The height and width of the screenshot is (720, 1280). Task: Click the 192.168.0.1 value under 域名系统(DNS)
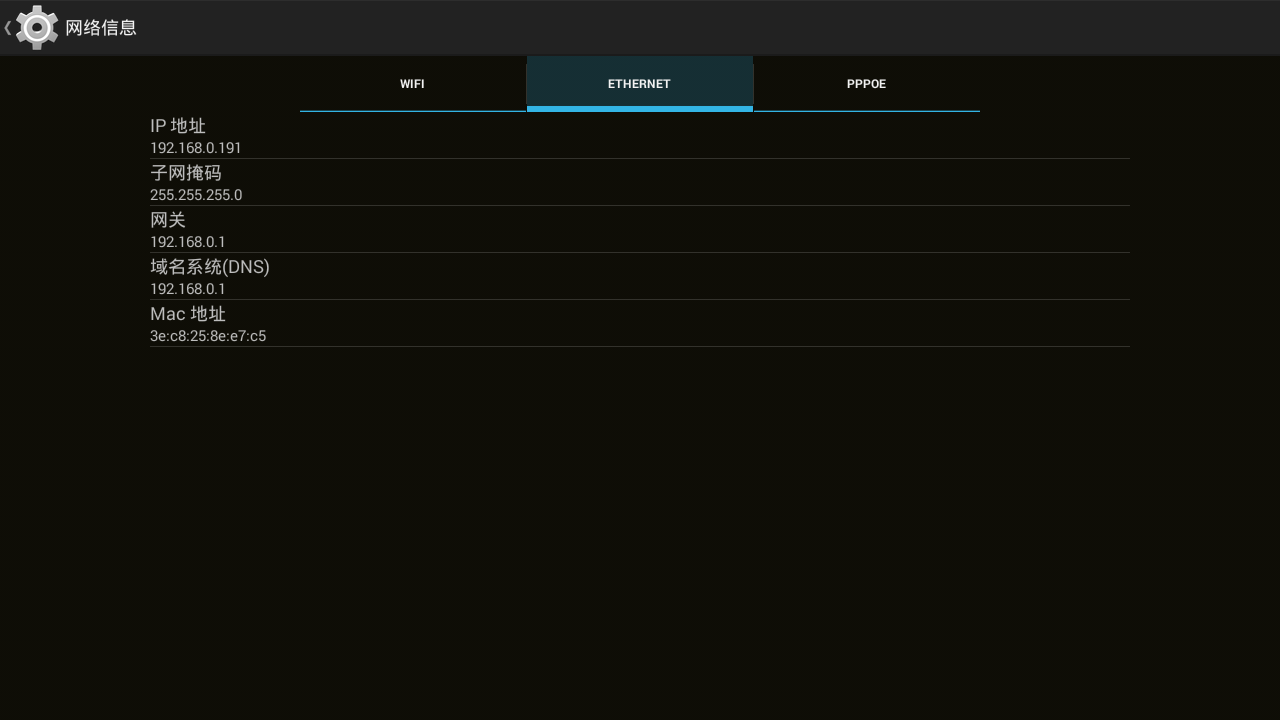pyautogui.click(x=188, y=289)
